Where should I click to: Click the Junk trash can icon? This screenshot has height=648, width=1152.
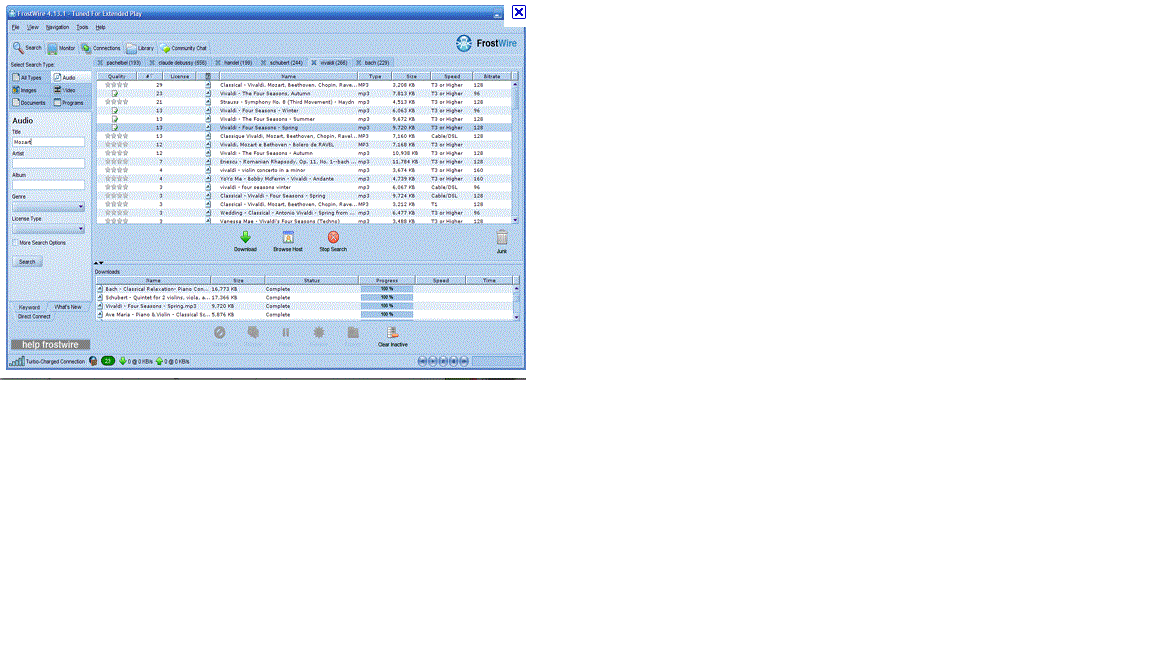pos(502,237)
